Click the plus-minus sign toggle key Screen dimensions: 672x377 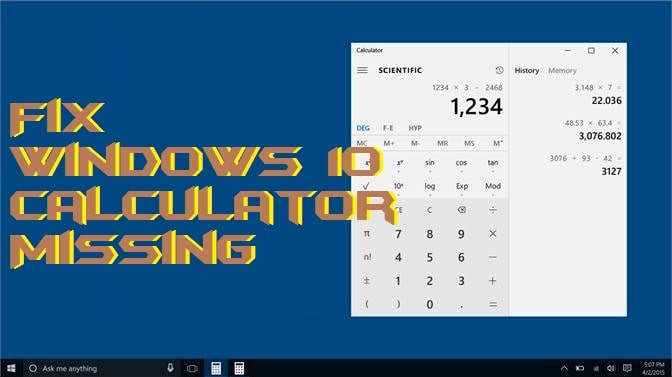tap(366, 281)
